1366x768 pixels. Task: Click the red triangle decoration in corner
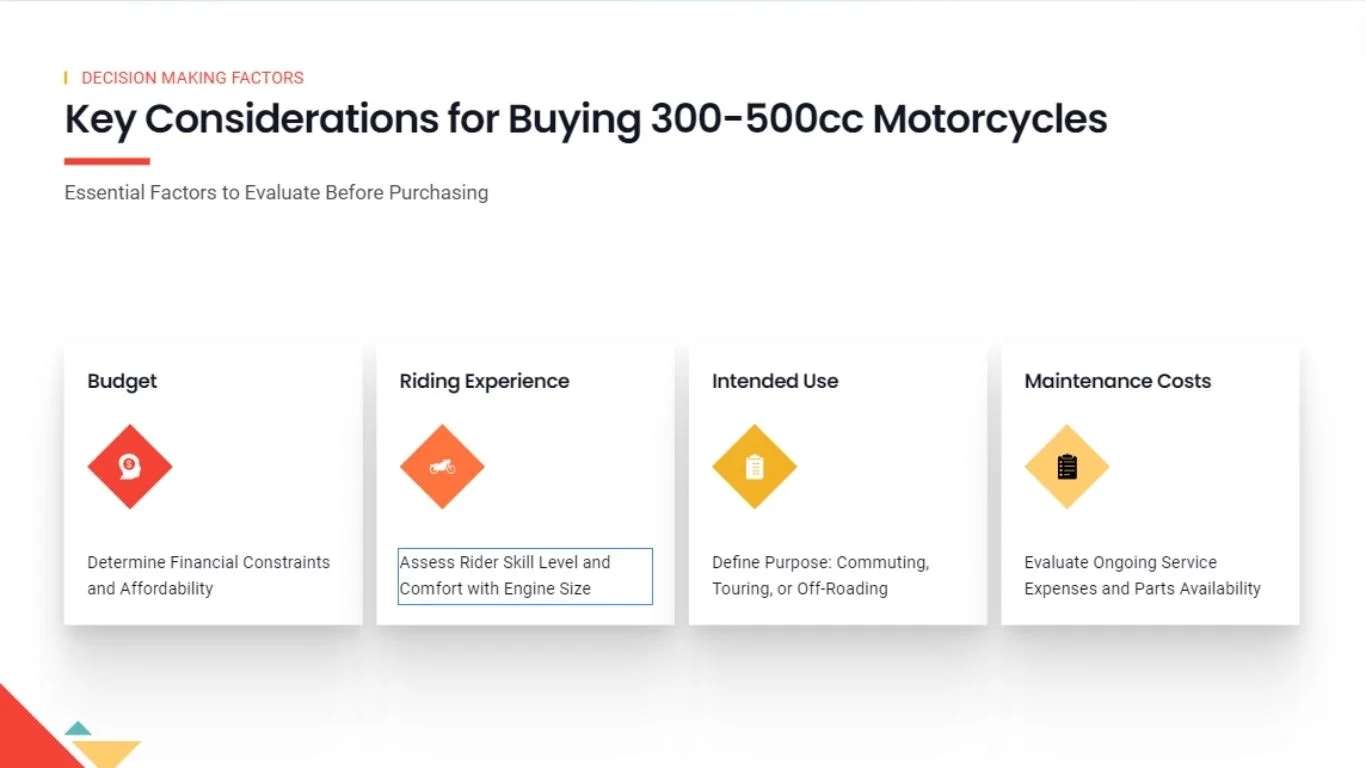[x=30, y=735]
